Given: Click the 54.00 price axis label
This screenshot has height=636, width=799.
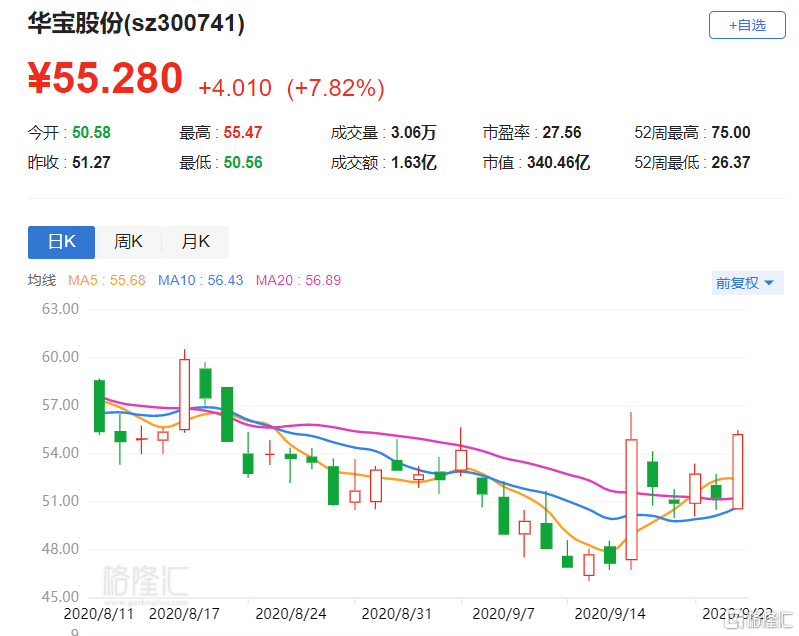Looking at the screenshot, I should pyautogui.click(x=60, y=453).
